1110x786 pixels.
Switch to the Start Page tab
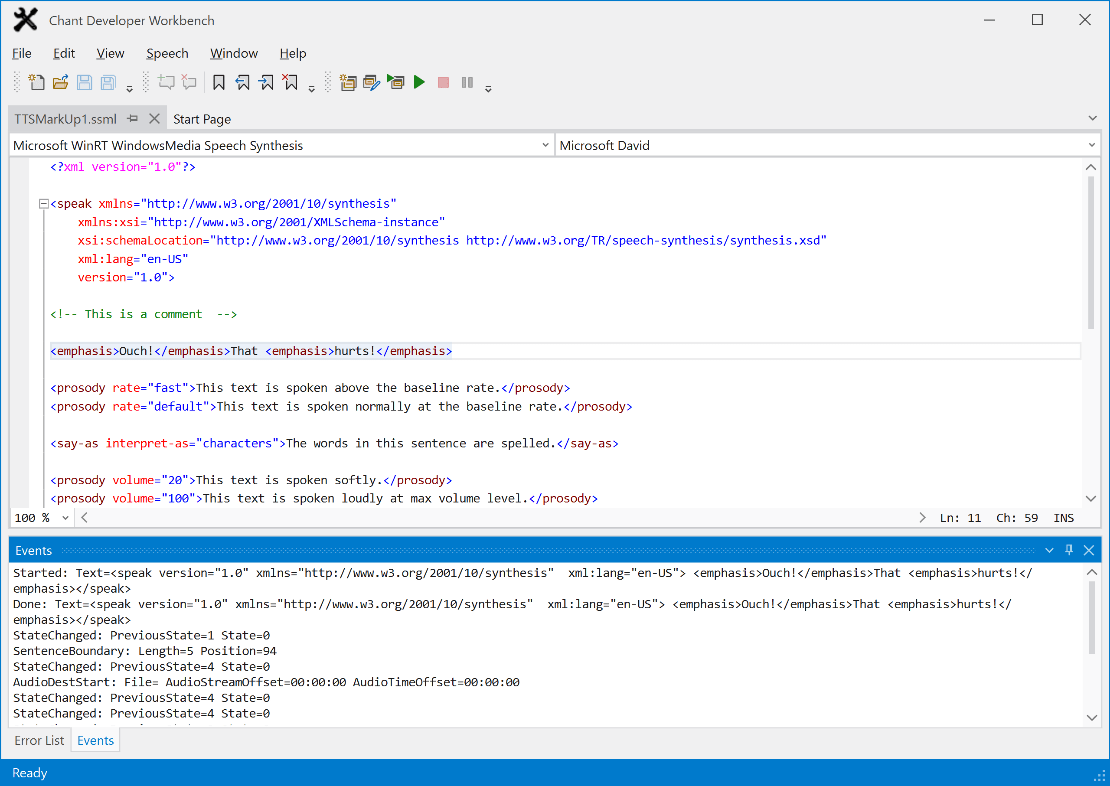(x=203, y=118)
